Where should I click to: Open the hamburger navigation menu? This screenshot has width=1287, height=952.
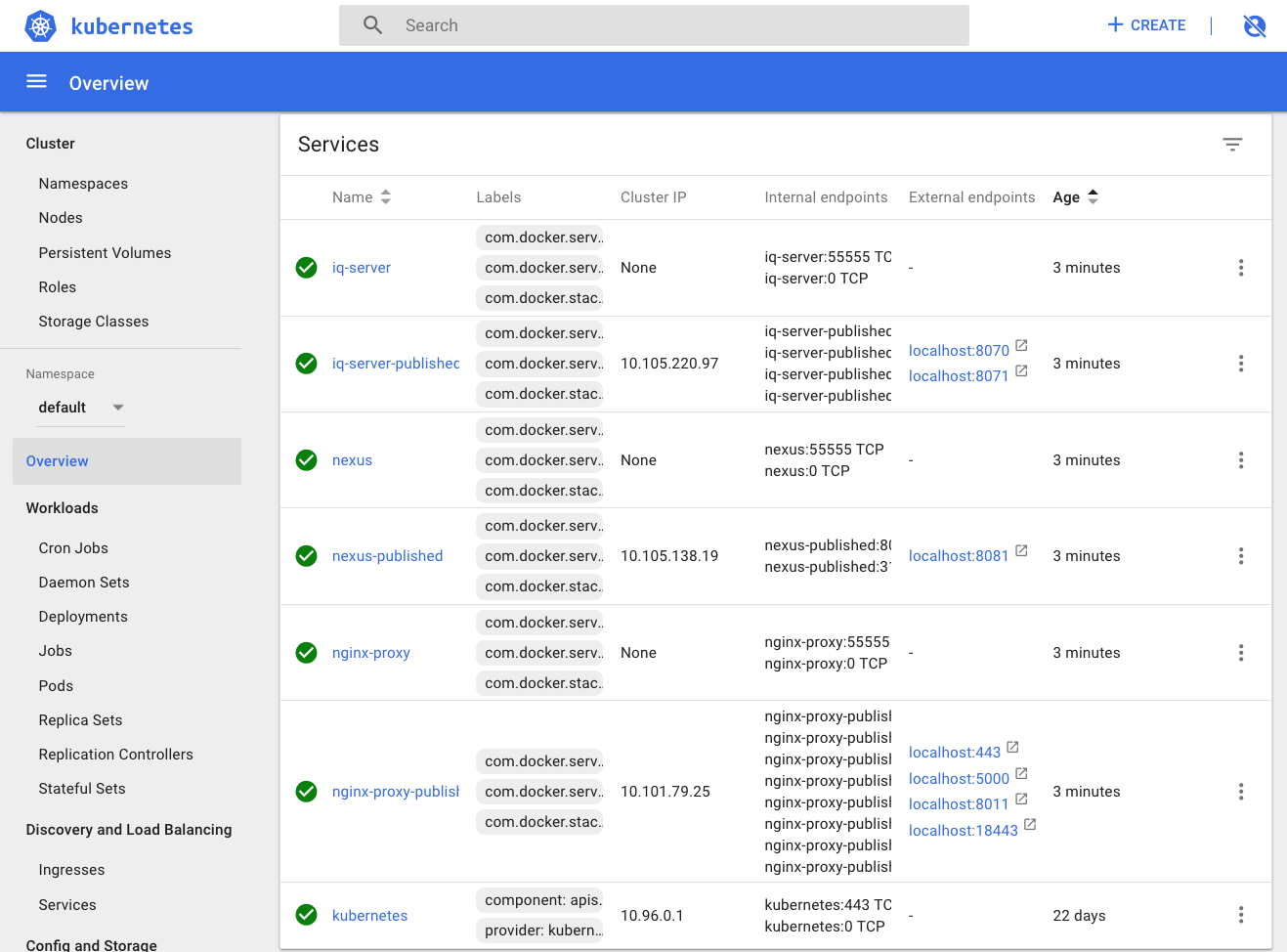point(36,82)
